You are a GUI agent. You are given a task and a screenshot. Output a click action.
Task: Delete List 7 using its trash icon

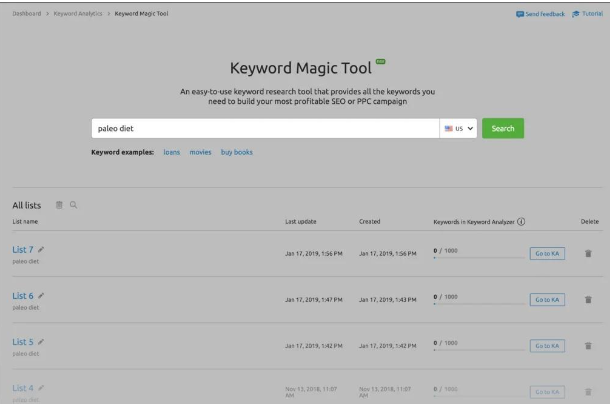point(588,254)
